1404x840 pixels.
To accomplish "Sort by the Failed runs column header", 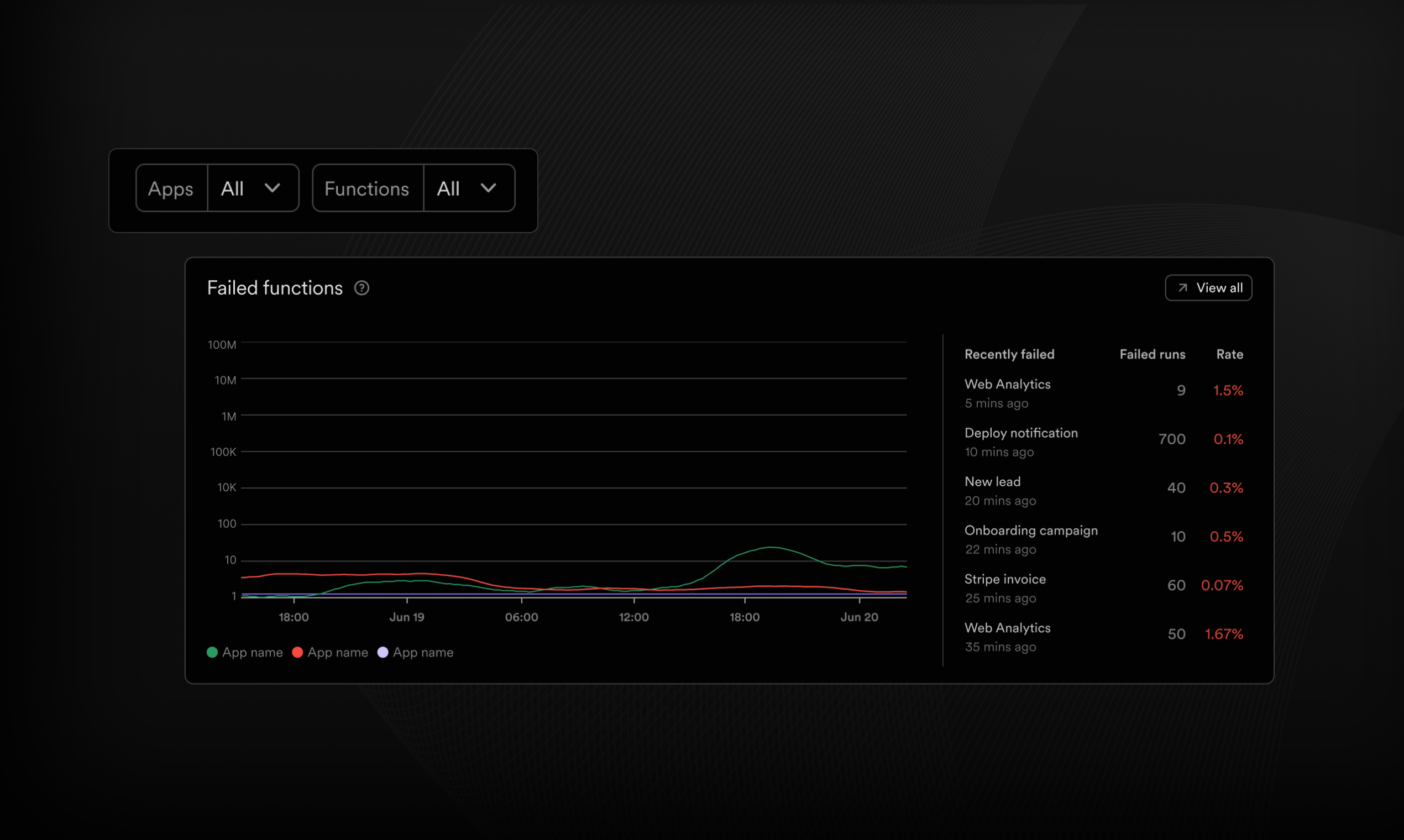I will pyautogui.click(x=1152, y=354).
